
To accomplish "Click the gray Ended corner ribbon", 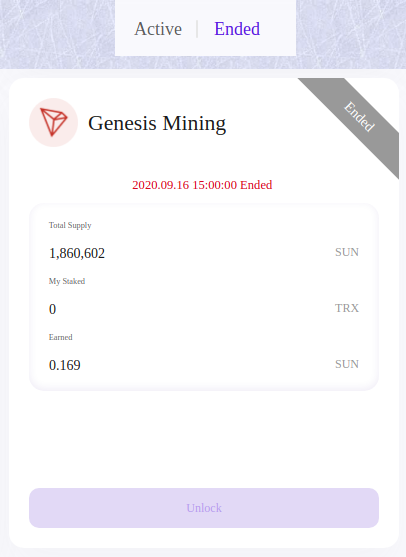I will pyautogui.click(x=359, y=117).
